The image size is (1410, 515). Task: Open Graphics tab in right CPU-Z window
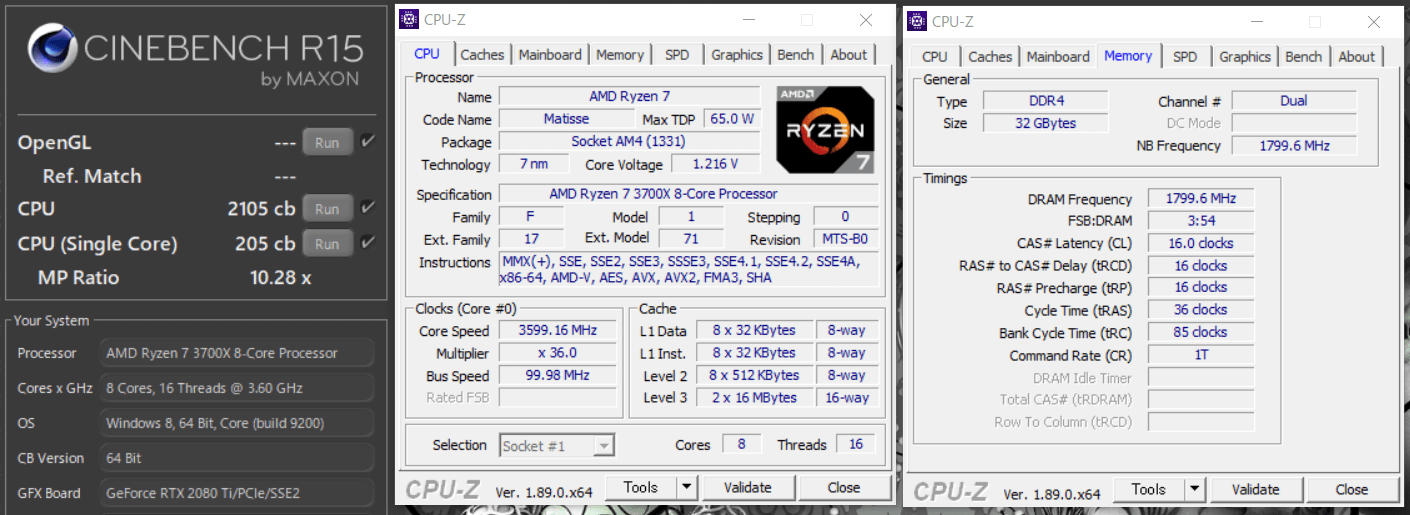pyautogui.click(x=1245, y=57)
